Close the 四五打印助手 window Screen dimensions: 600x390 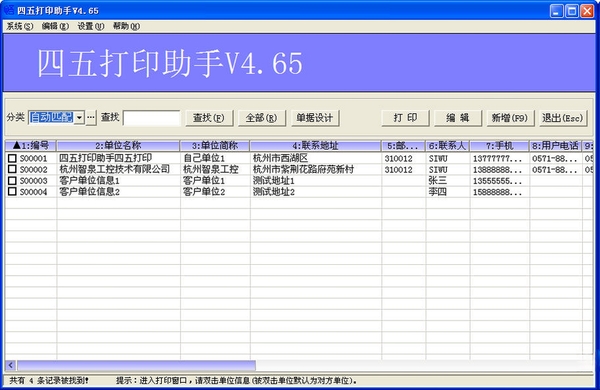click(x=587, y=11)
